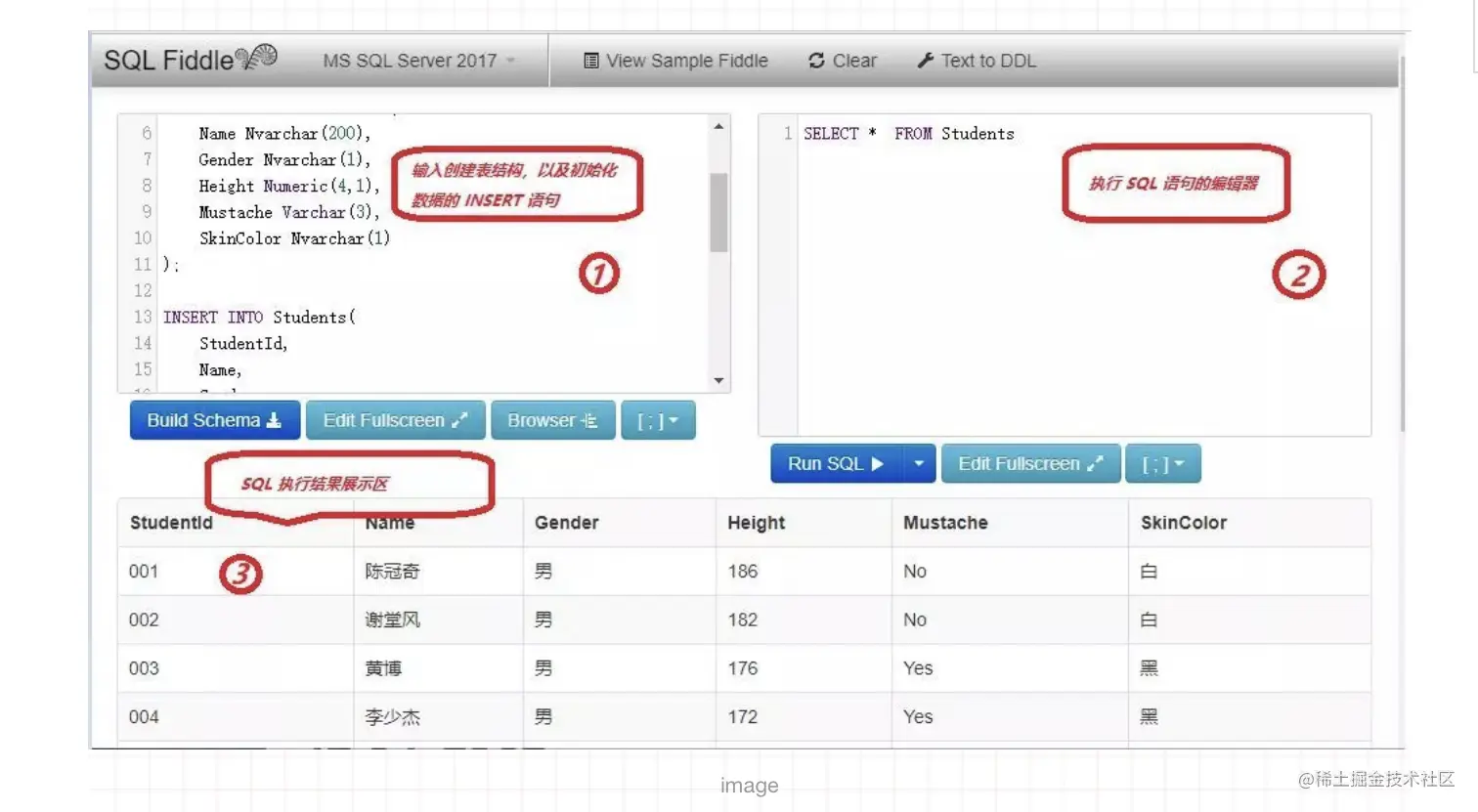The height and width of the screenshot is (812, 1478).
Task: Click name cell 黄博
Action: [x=383, y=668]
